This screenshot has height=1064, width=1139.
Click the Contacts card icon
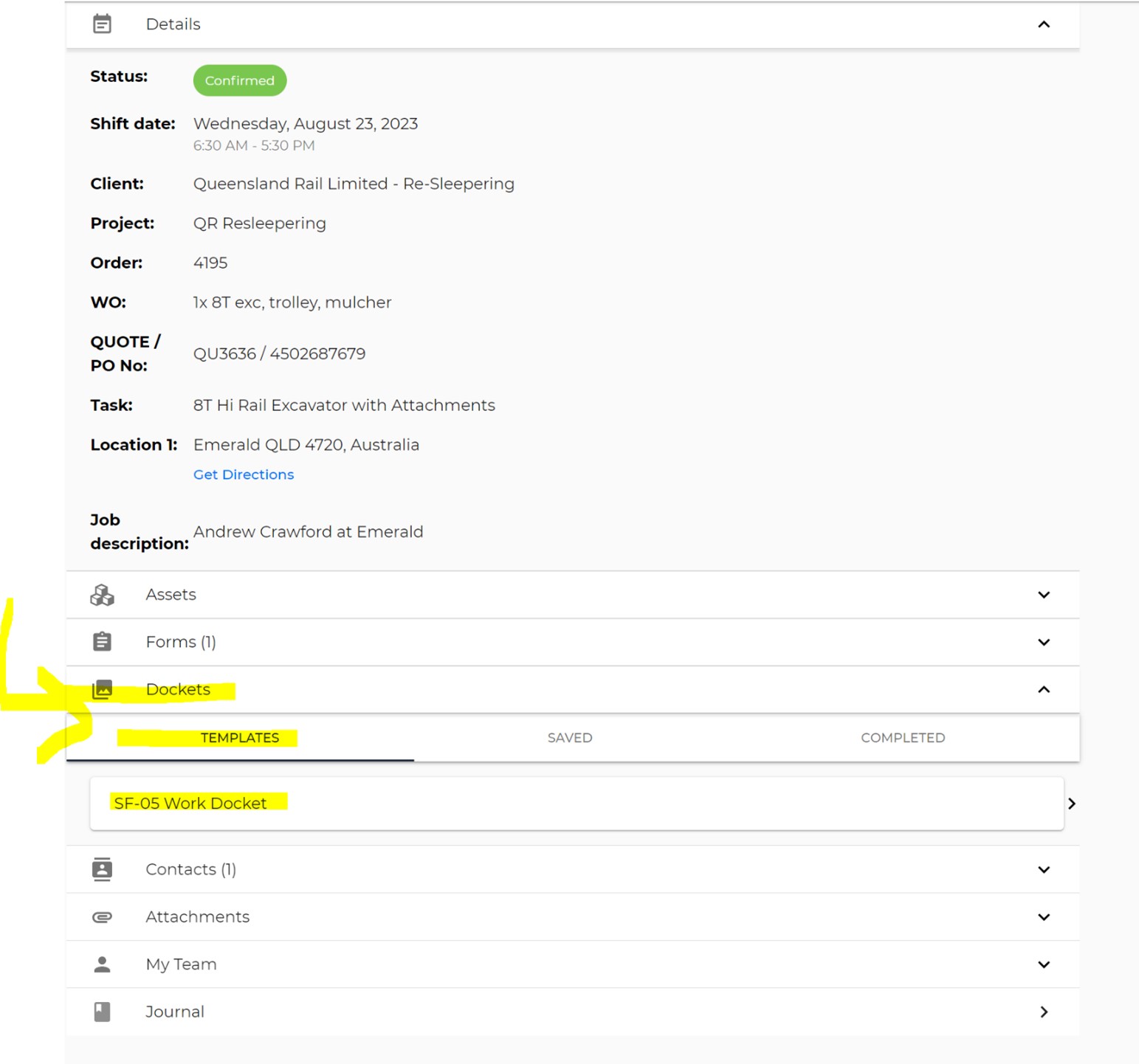pyautogui.click(x=102, y=869)
